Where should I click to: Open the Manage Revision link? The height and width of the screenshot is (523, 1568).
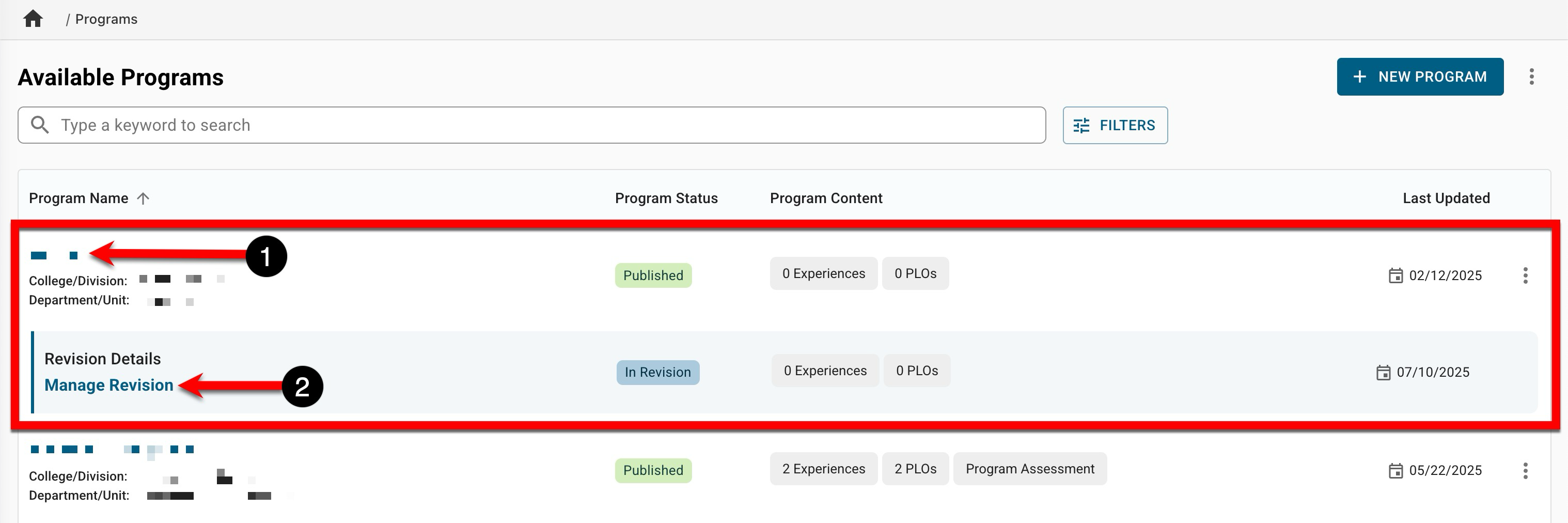point(109,385)
